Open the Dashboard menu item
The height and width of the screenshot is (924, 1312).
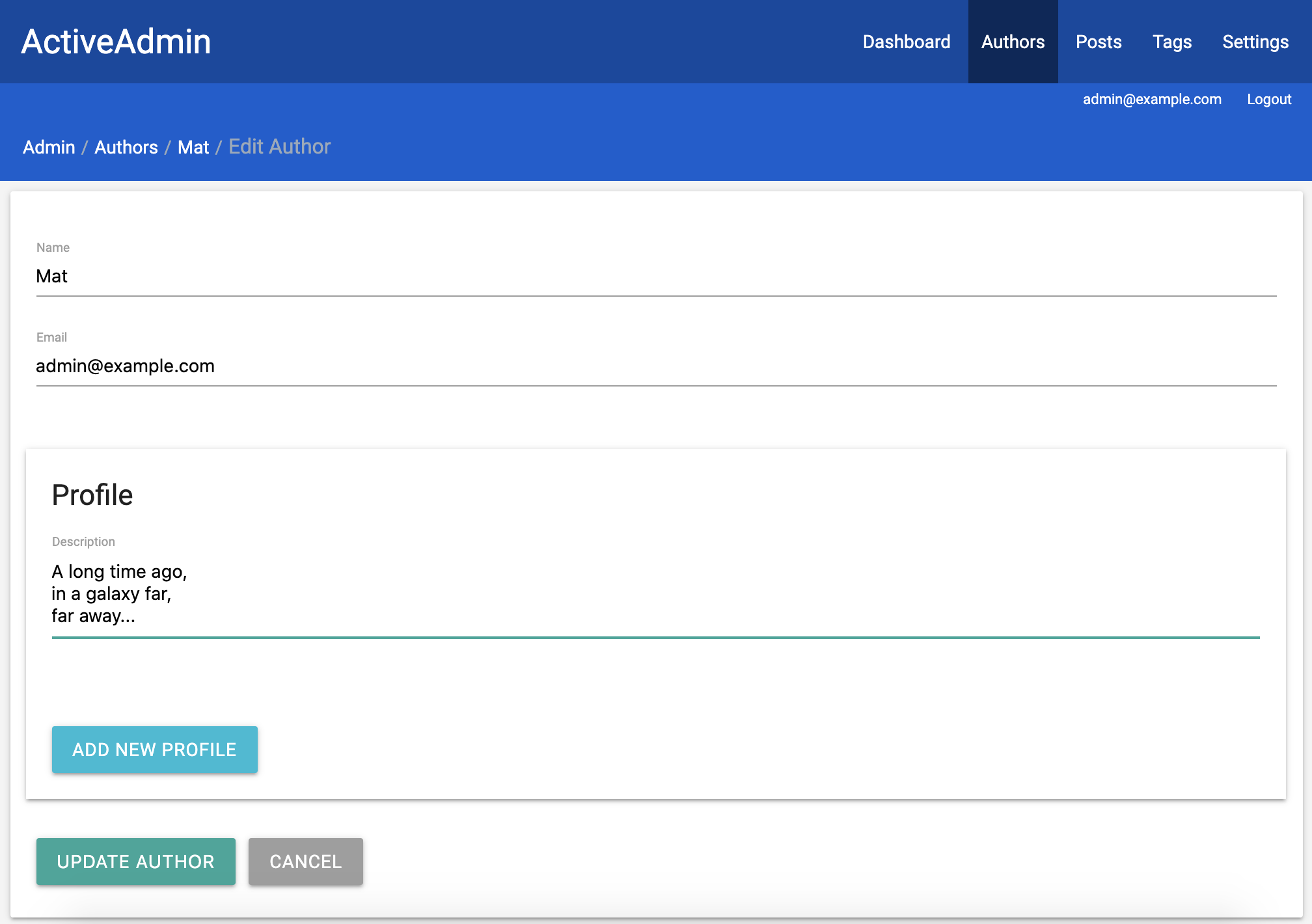point(906,42)
